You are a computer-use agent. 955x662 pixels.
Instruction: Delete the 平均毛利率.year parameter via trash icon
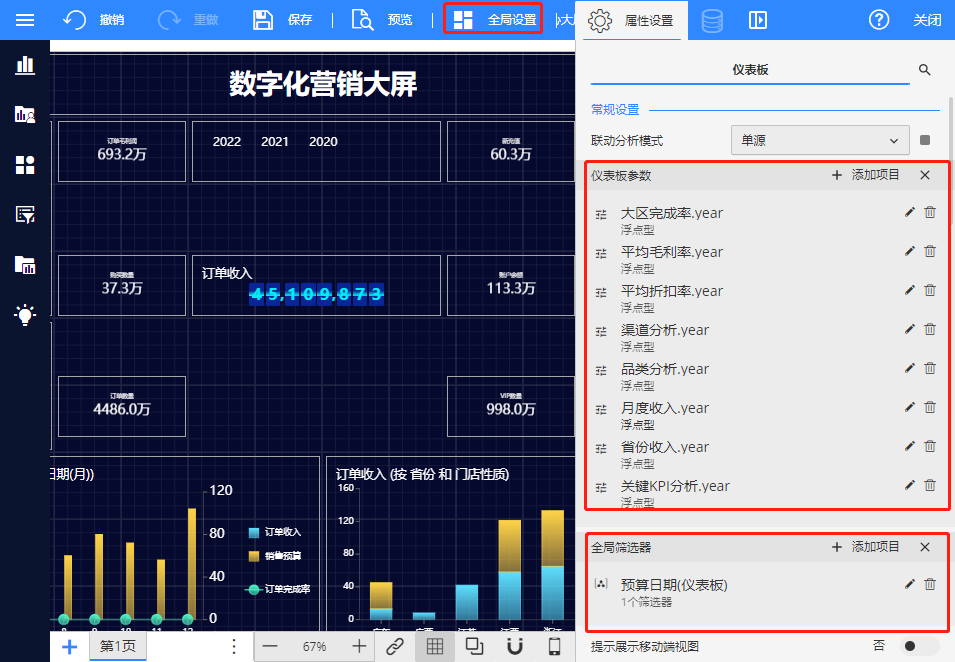click(x=930, y=251)
